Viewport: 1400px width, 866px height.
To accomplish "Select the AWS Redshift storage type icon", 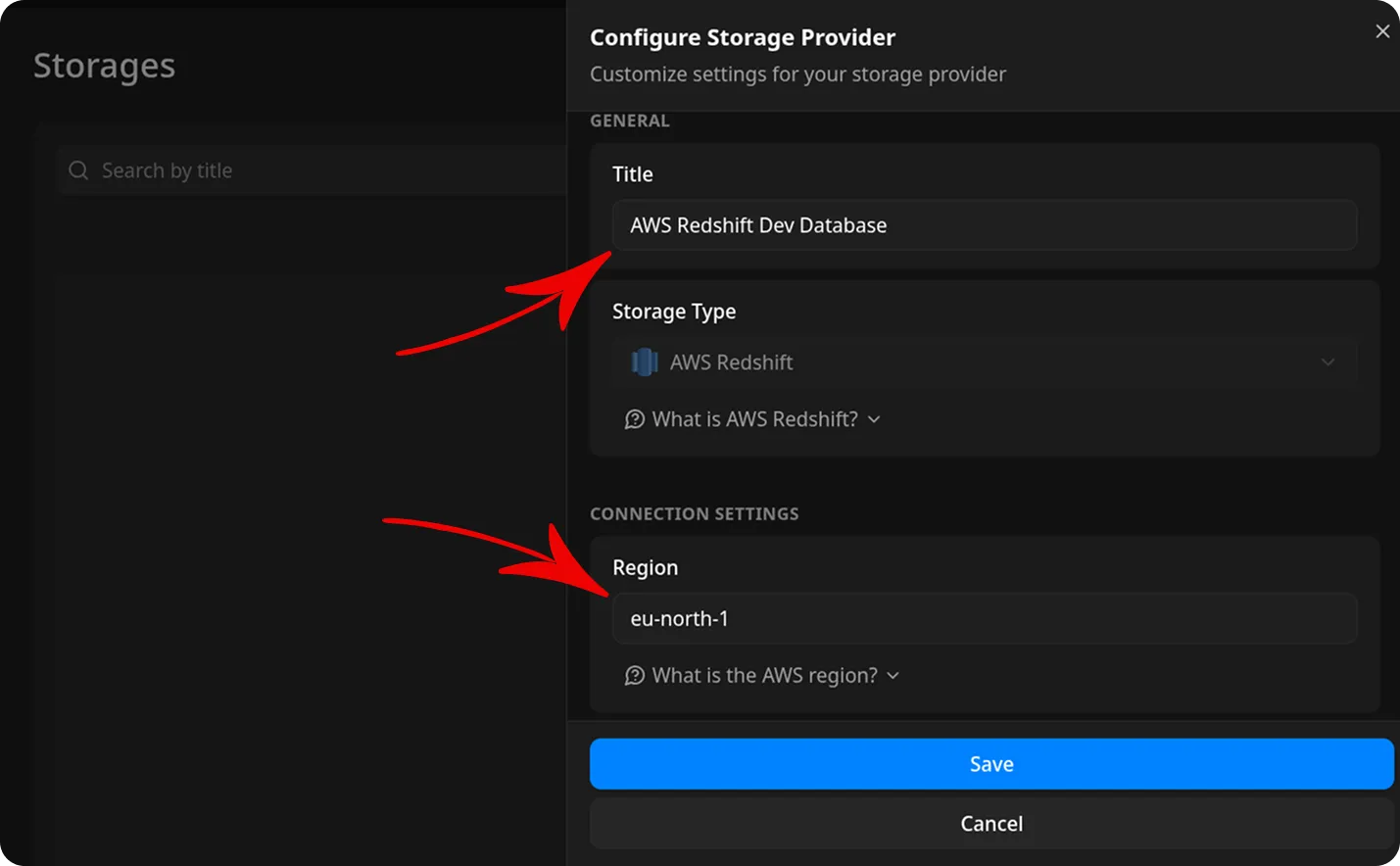I will point(644,361).
